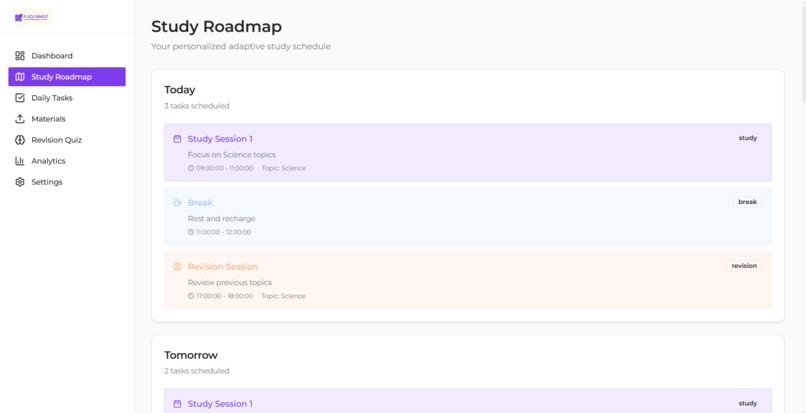This screenshot has width=806, height=413.
Task: Click the 'Study Roadmap' page heading
Action: point(216,26)
